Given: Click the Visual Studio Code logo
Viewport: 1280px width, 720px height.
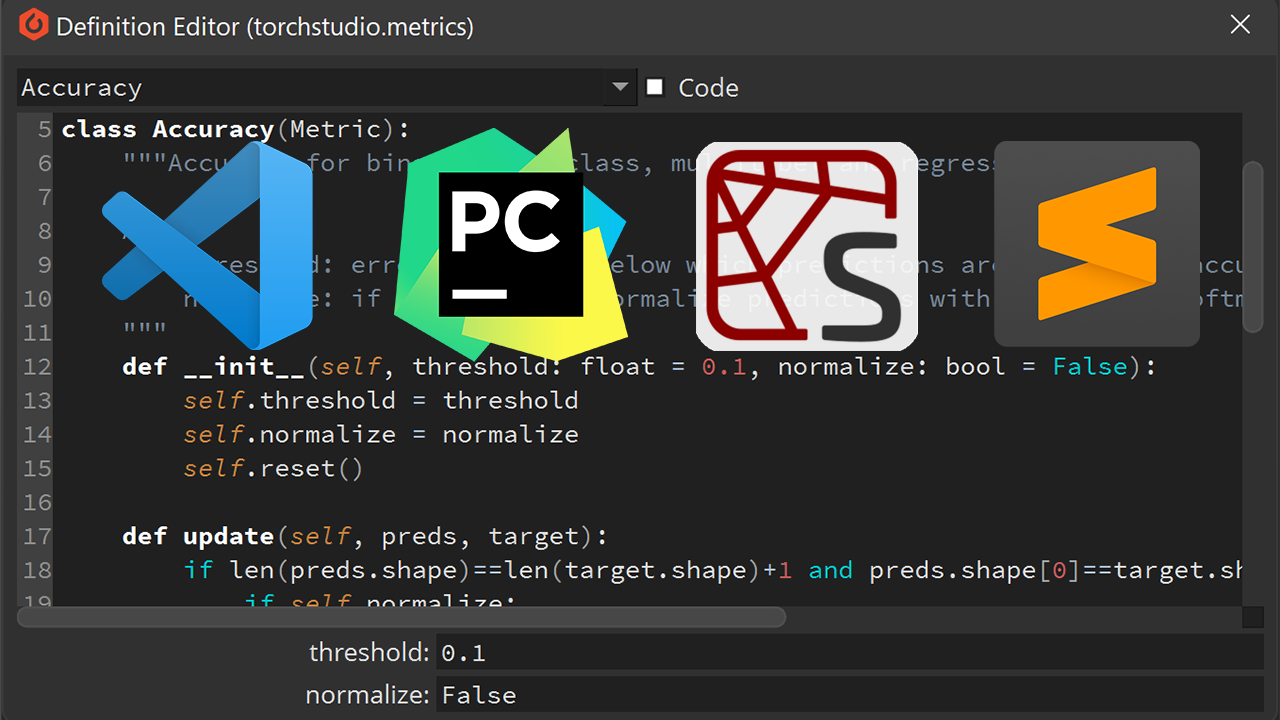Looking at the screenshot, I should (207, 245).
